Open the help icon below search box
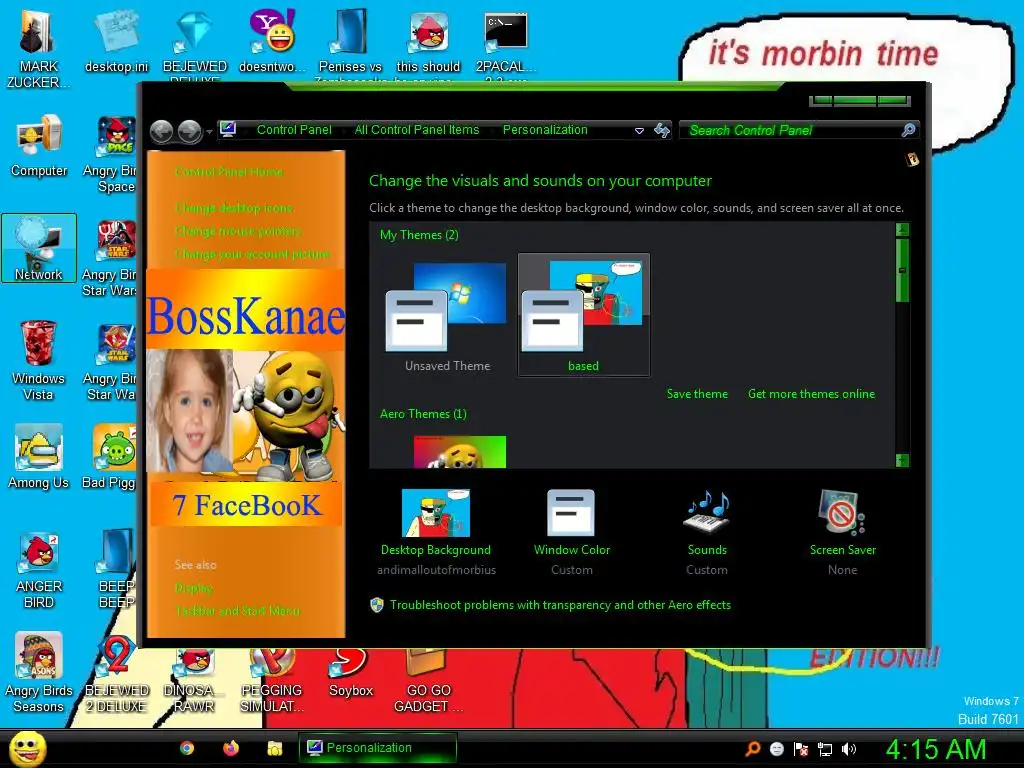The height and width of the screenshot is (768, 1024). pos(912,159)
